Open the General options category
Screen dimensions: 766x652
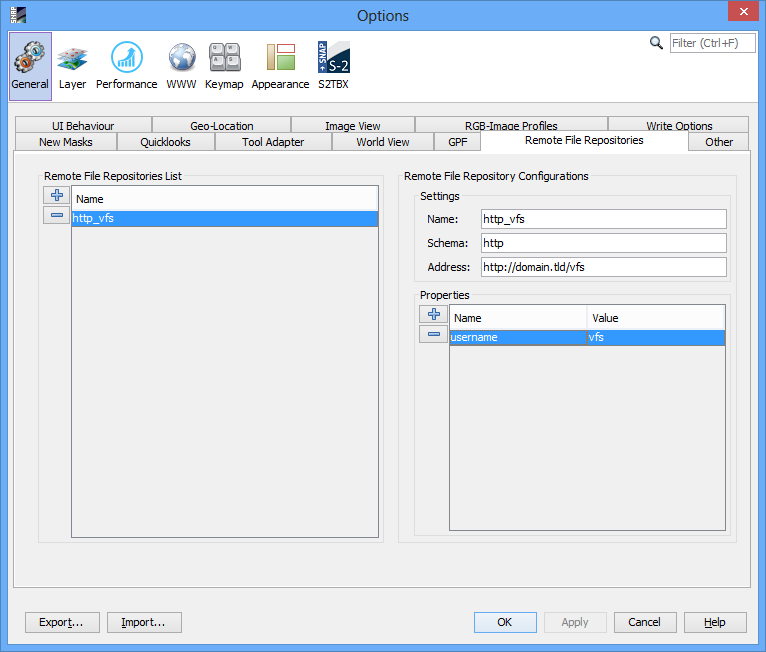click(30, 66)
